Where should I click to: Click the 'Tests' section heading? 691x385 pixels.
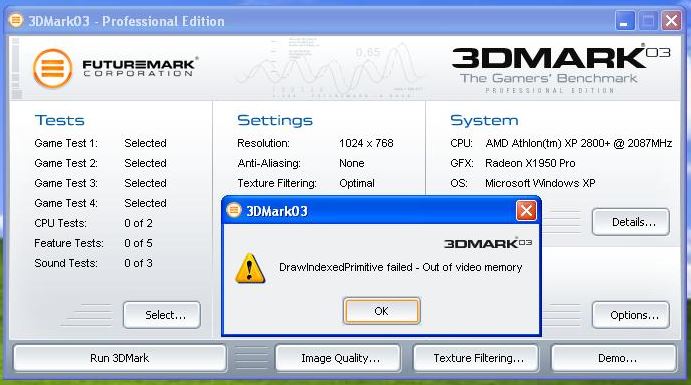[59, 120]
